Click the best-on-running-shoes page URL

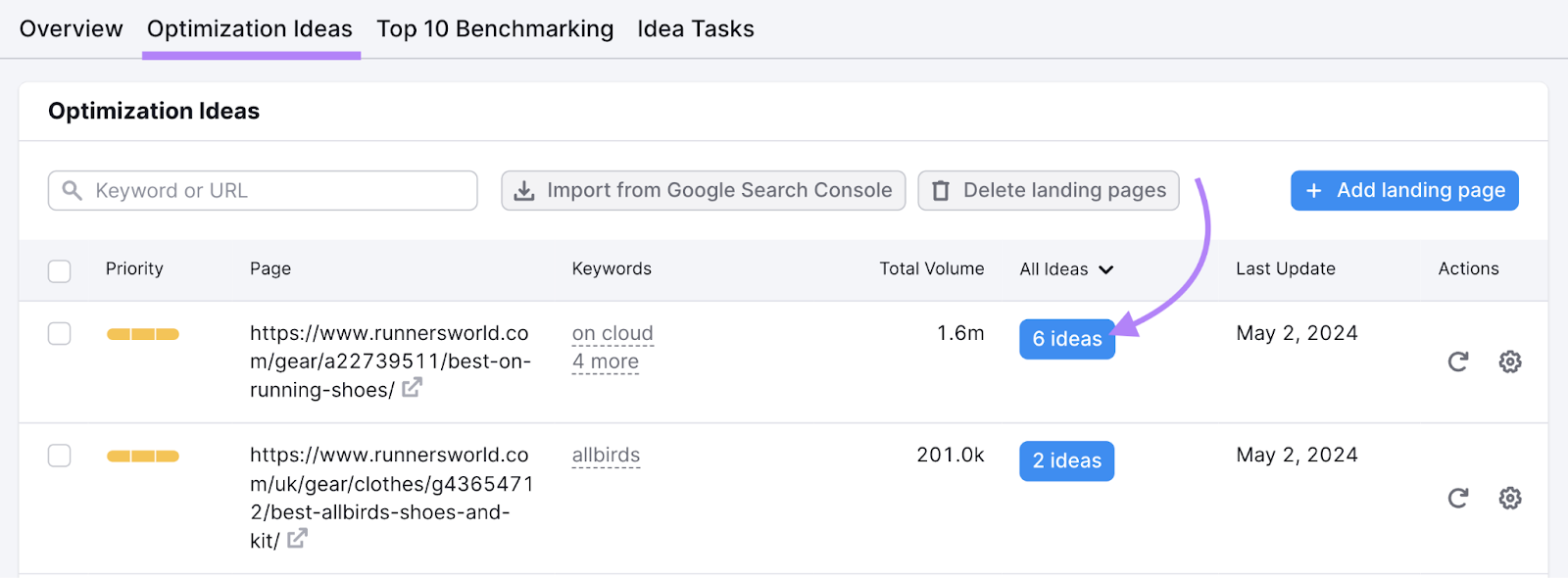click(390, 361)
